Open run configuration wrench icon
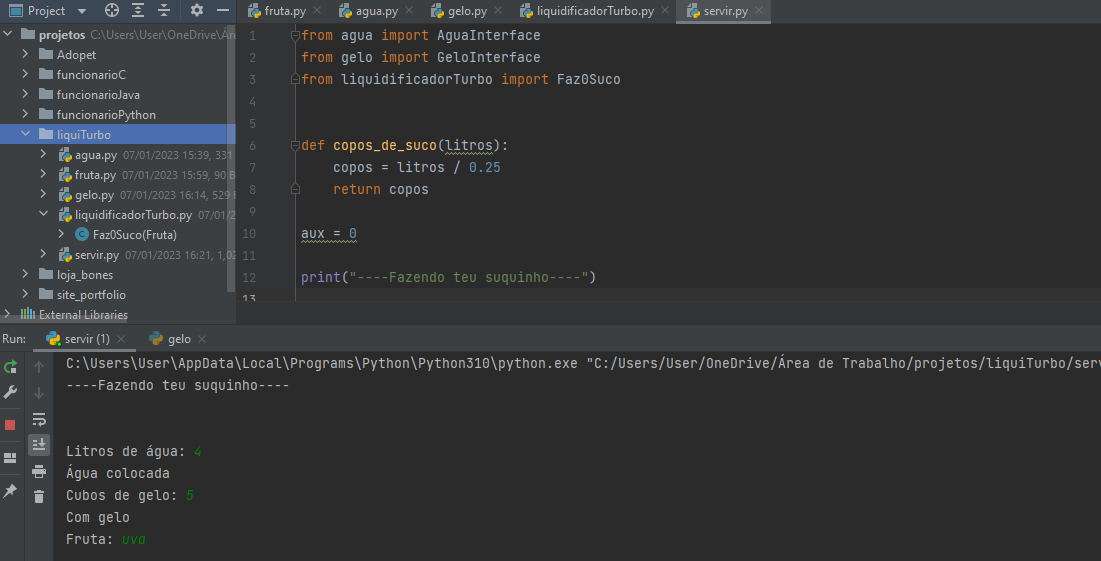This screenshot has height=561, width=1101. tap(11, 392)
